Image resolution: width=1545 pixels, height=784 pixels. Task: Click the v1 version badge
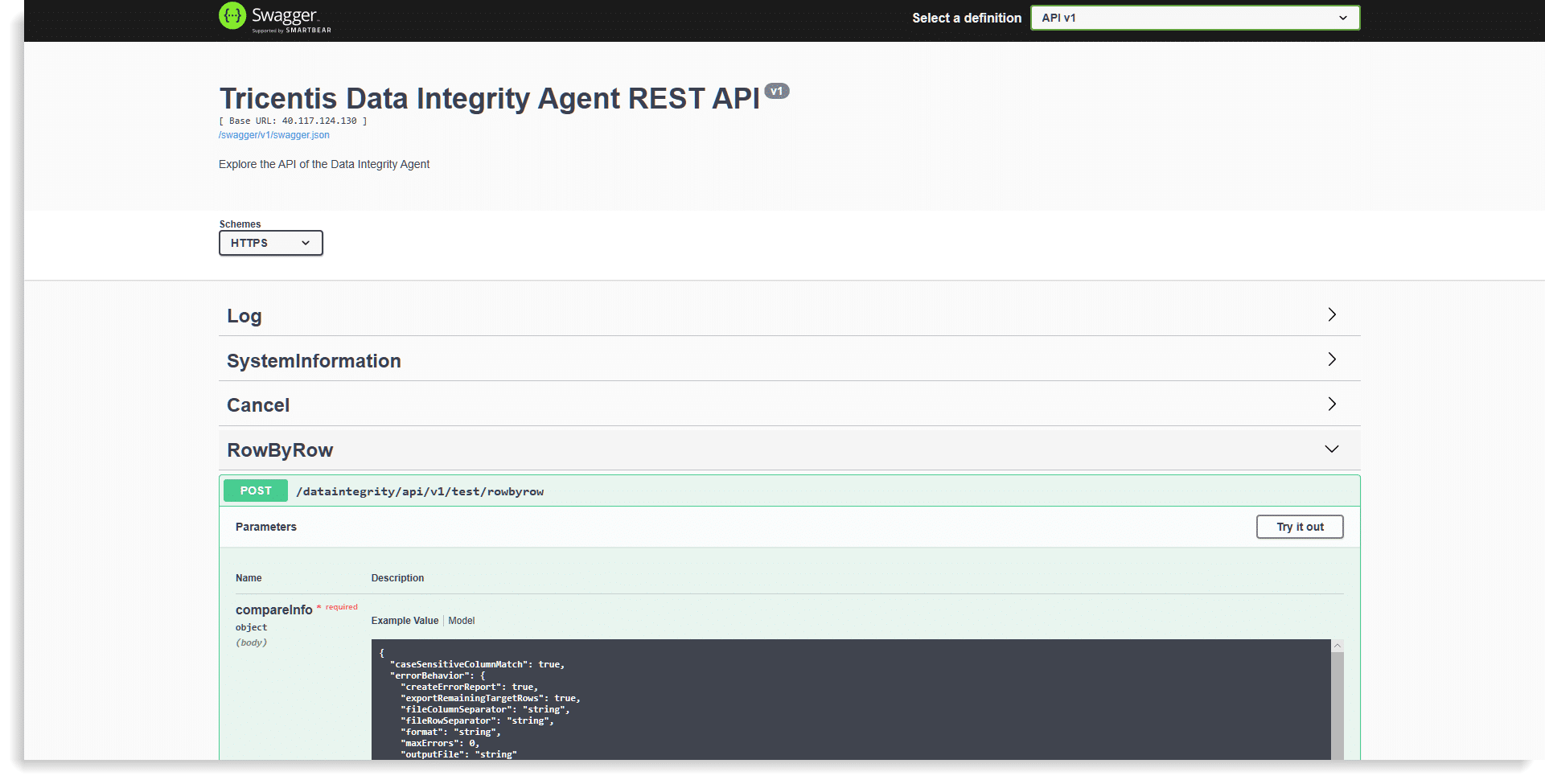coord(777,91)
